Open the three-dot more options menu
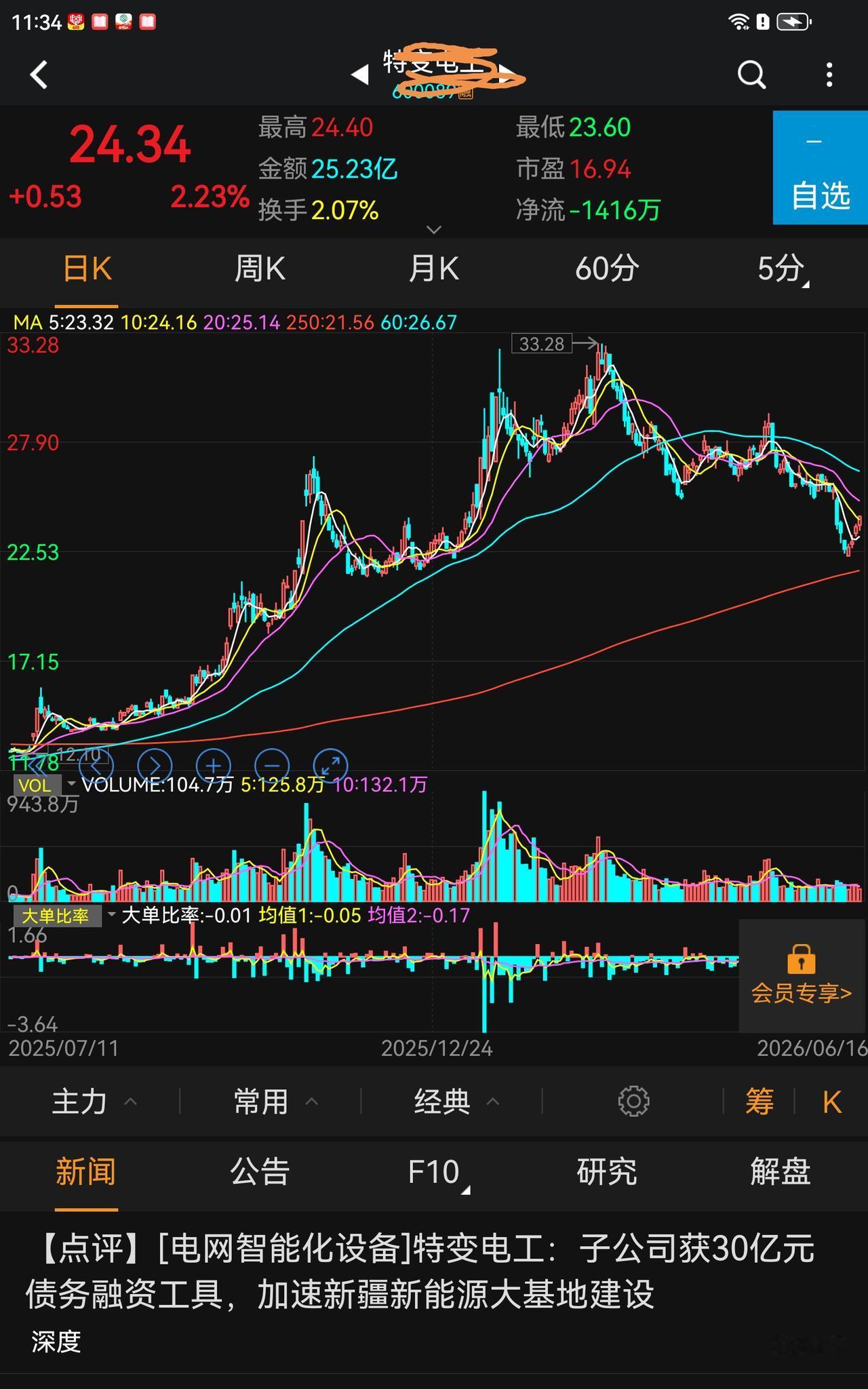 [x=829, y=75]
